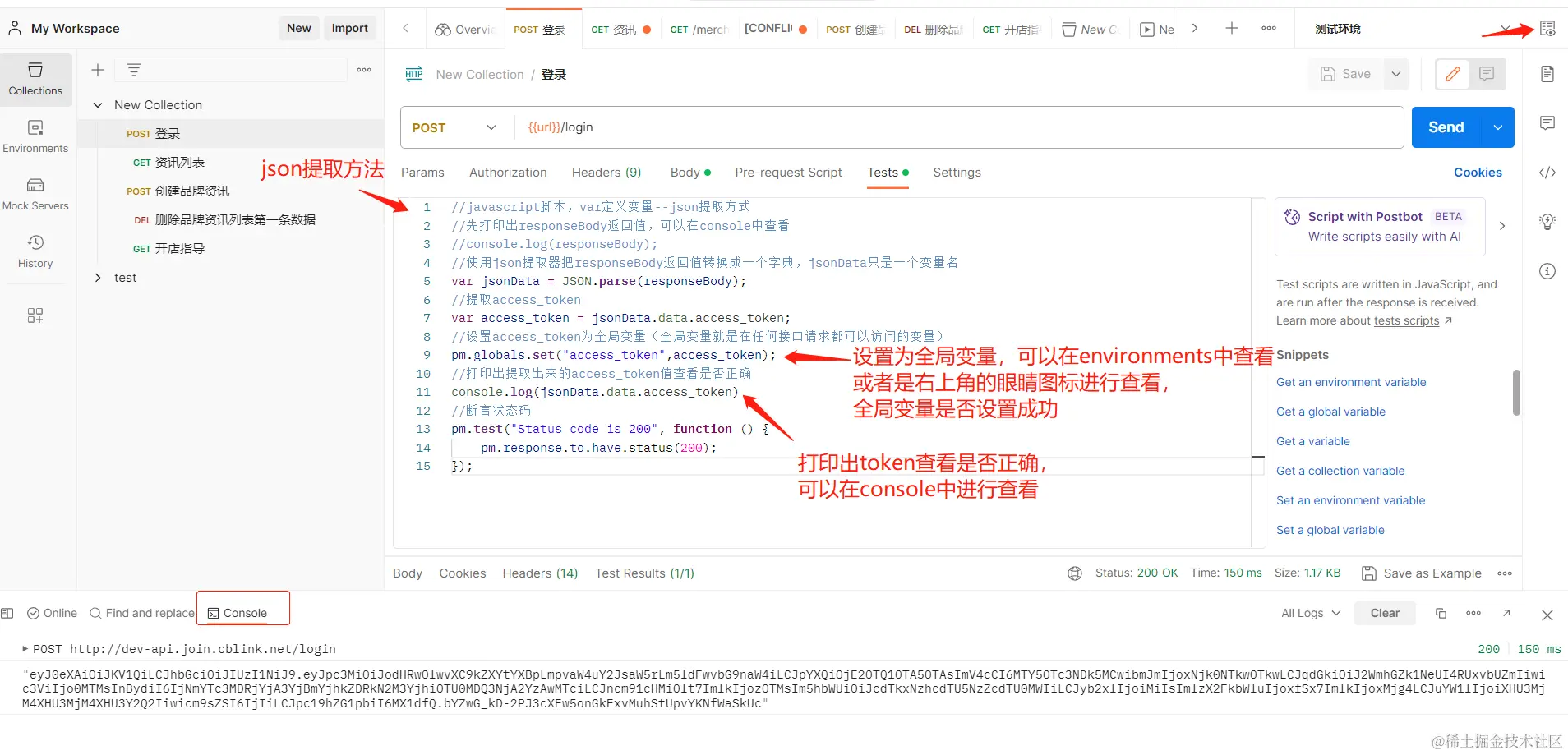
Task: Switch to comment mode icon beside pencil
Action: (x=1487, y=74)
